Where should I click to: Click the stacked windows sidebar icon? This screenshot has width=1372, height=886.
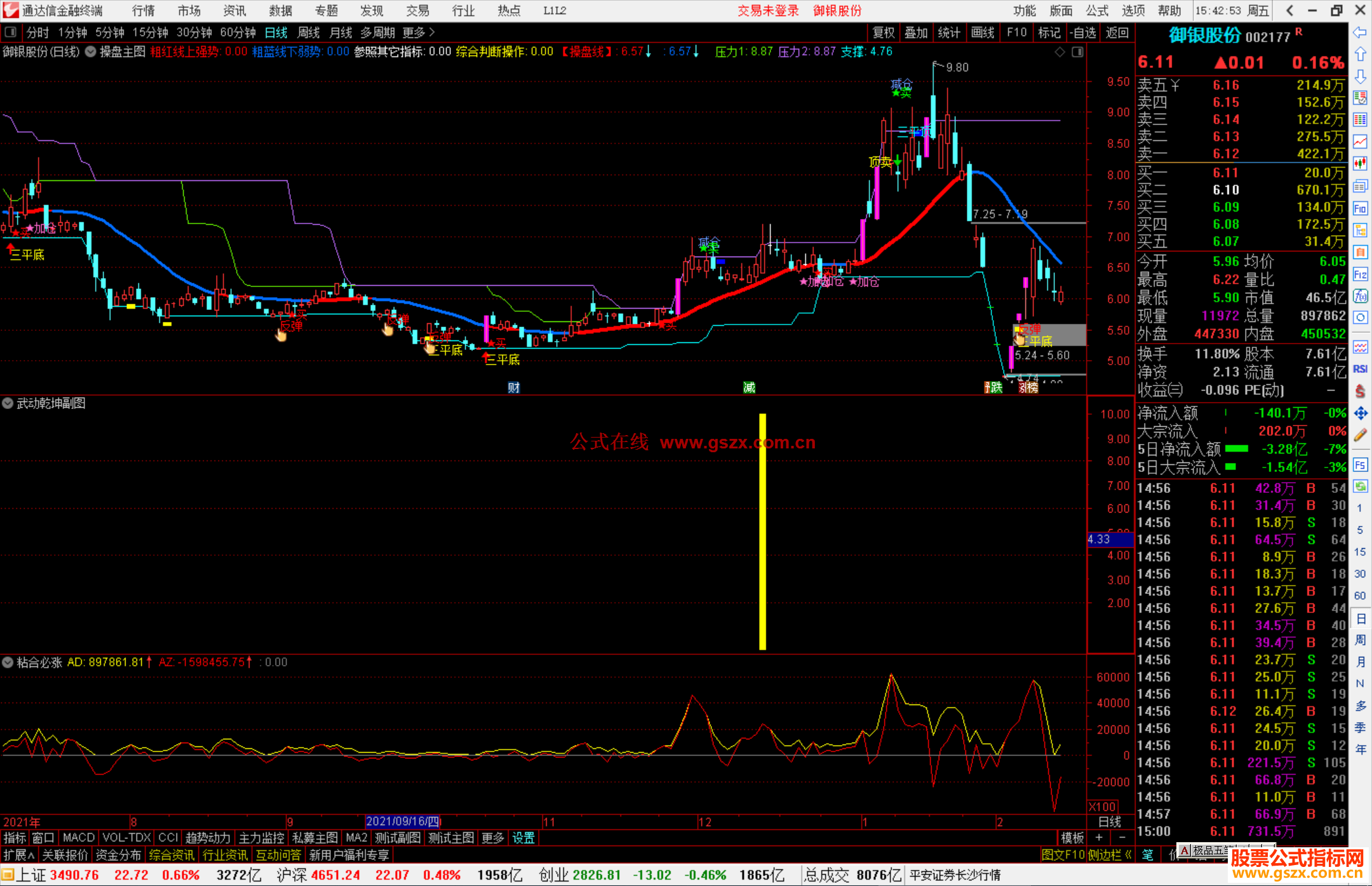1360,186
